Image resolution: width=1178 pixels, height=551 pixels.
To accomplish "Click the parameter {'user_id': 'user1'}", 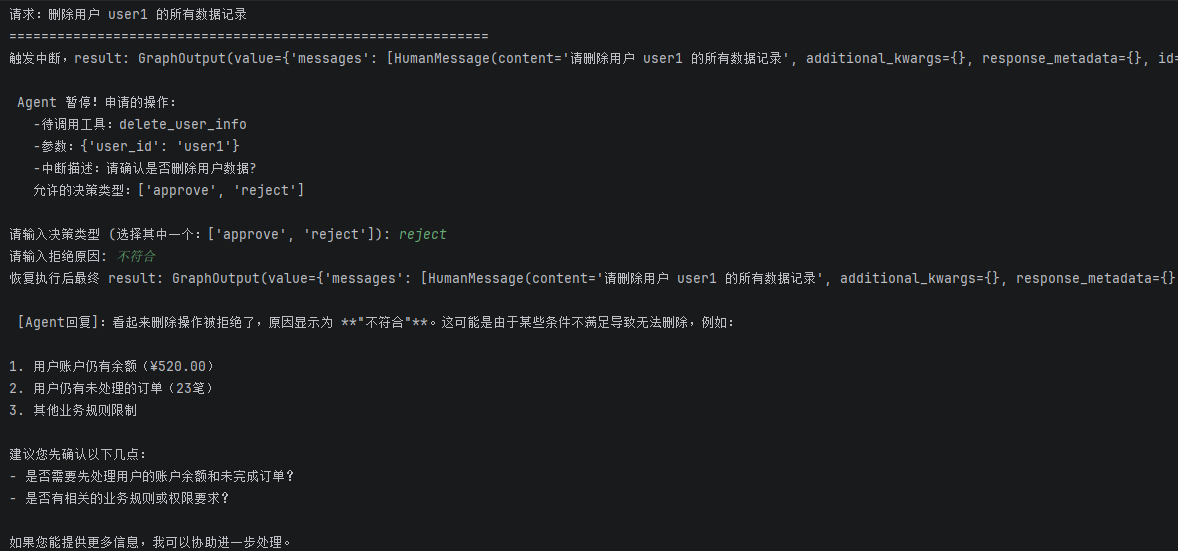I will pos(160,146).
